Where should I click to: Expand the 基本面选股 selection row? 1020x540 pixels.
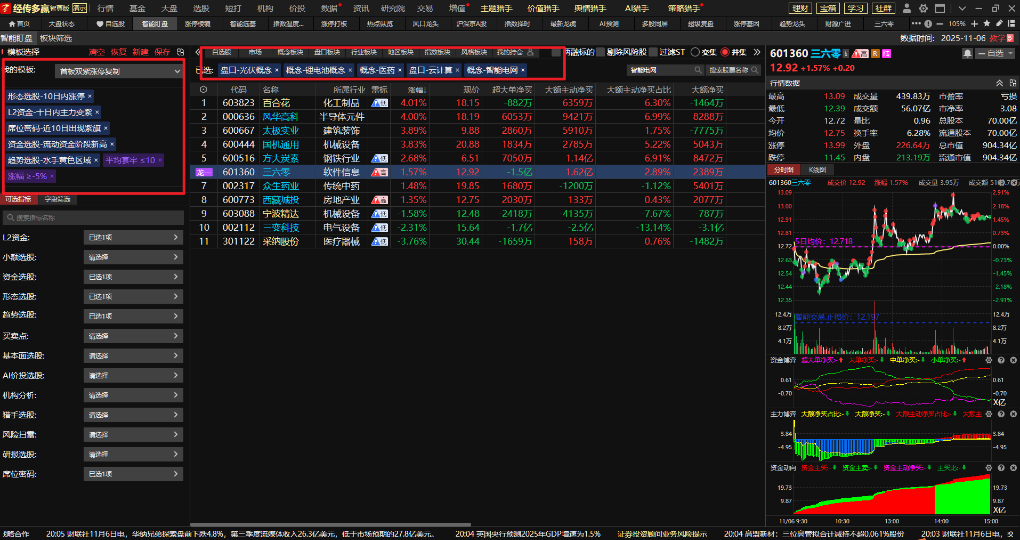177,355
